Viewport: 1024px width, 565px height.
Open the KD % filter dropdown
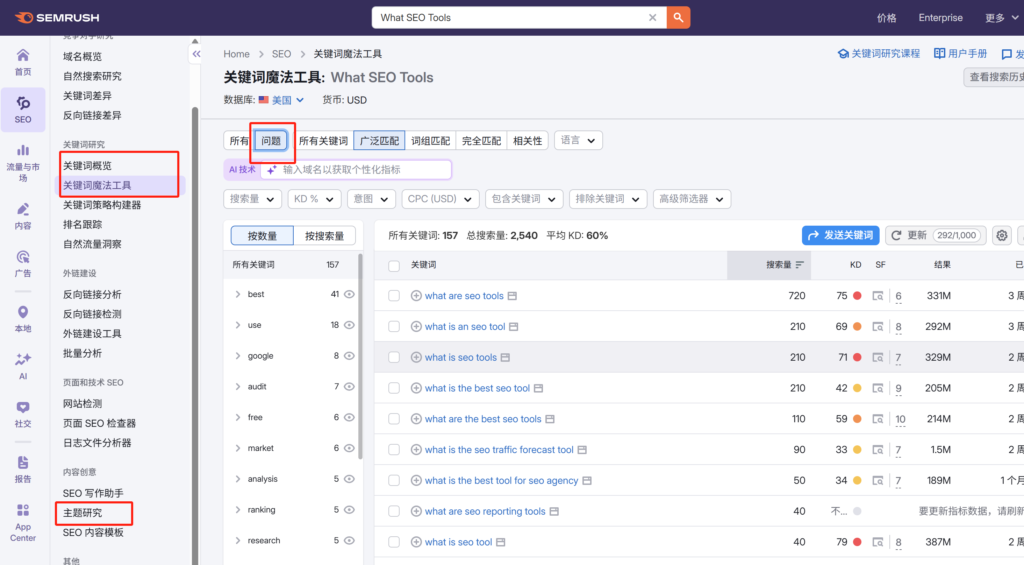(314, 199)
